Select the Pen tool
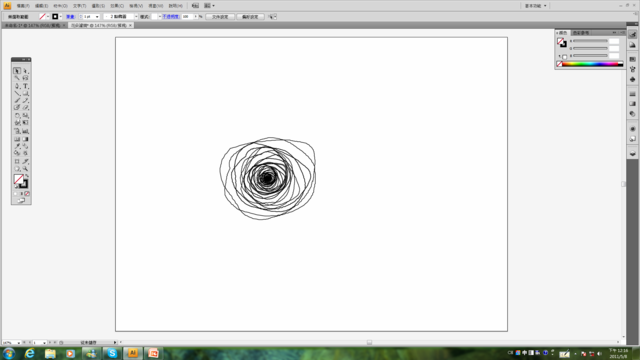Image resolution: width=640 pixels, height=360 pixels. pyautogui.click(x=17, y=86)
